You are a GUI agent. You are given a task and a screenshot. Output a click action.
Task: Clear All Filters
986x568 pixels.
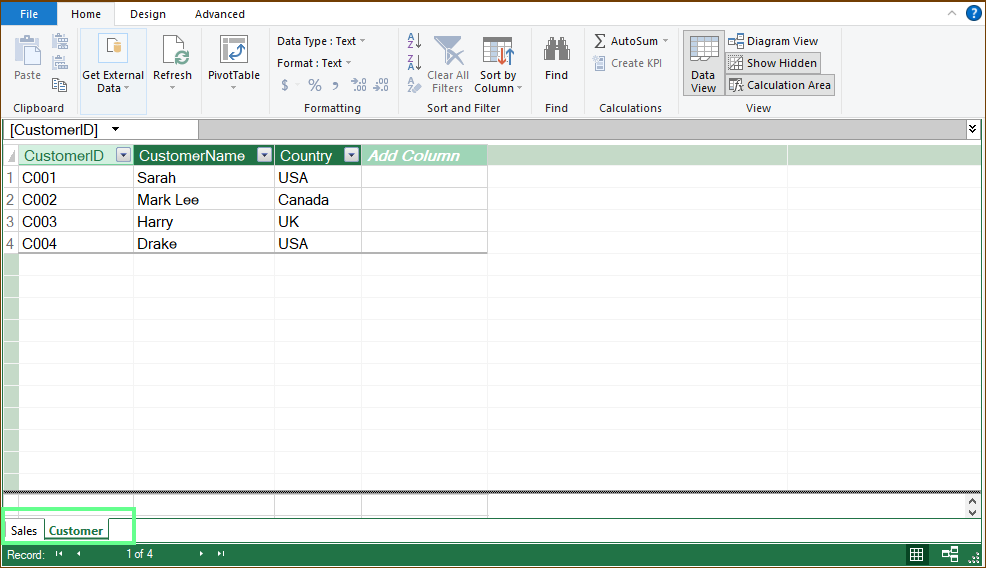tap(448, 64)
